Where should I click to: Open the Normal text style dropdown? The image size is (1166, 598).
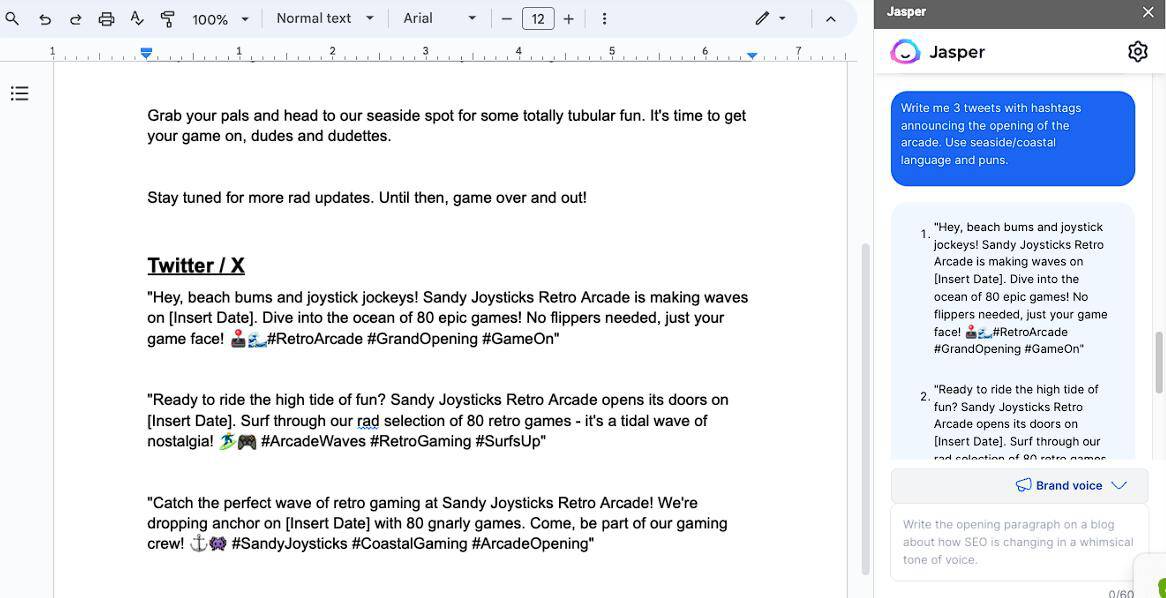tap(325, 18)
